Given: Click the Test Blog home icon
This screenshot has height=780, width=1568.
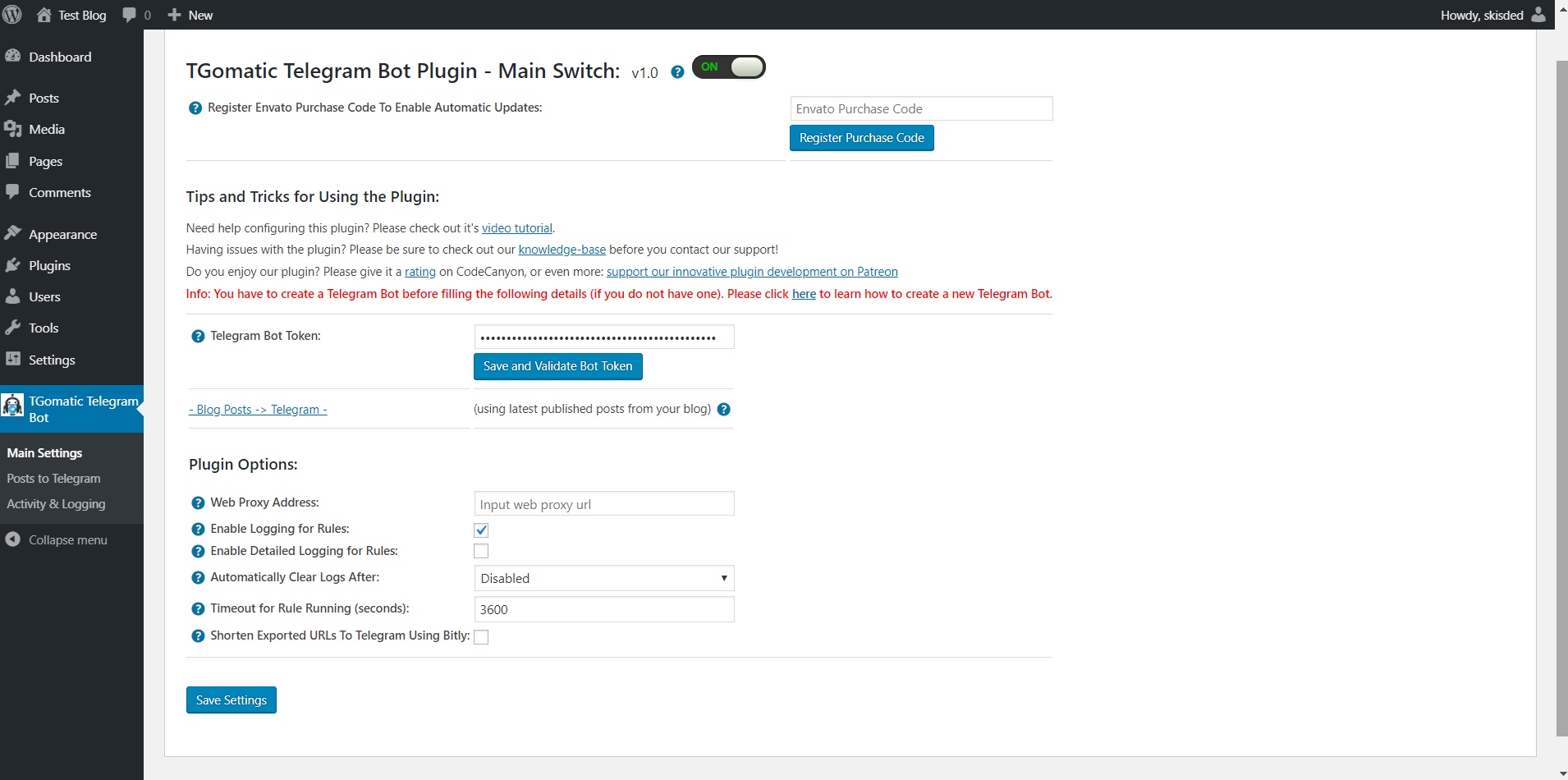Looking at the screenshot, I should (x=44, y=15).
